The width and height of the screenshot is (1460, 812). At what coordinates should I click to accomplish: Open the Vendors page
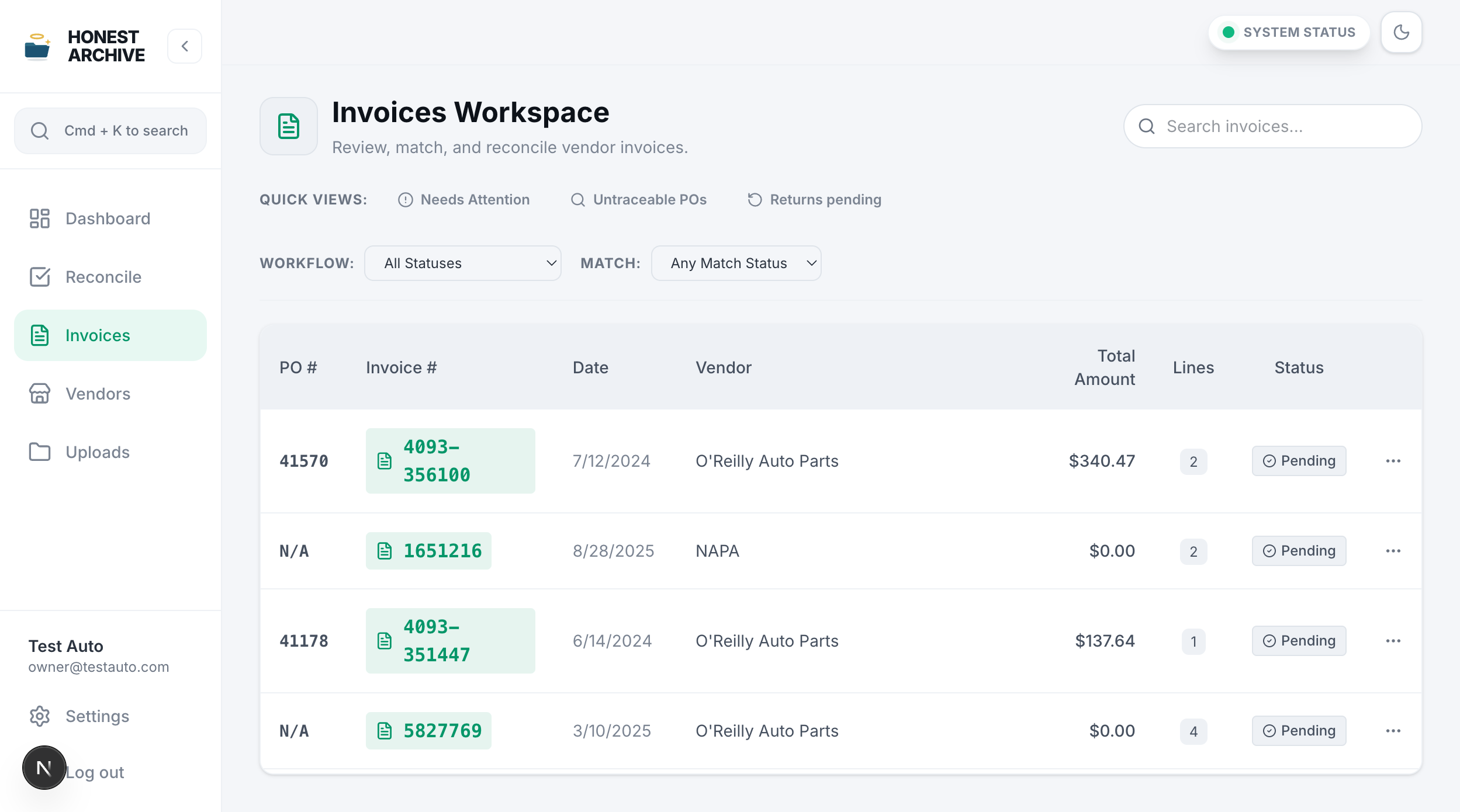tap(110, 394)
